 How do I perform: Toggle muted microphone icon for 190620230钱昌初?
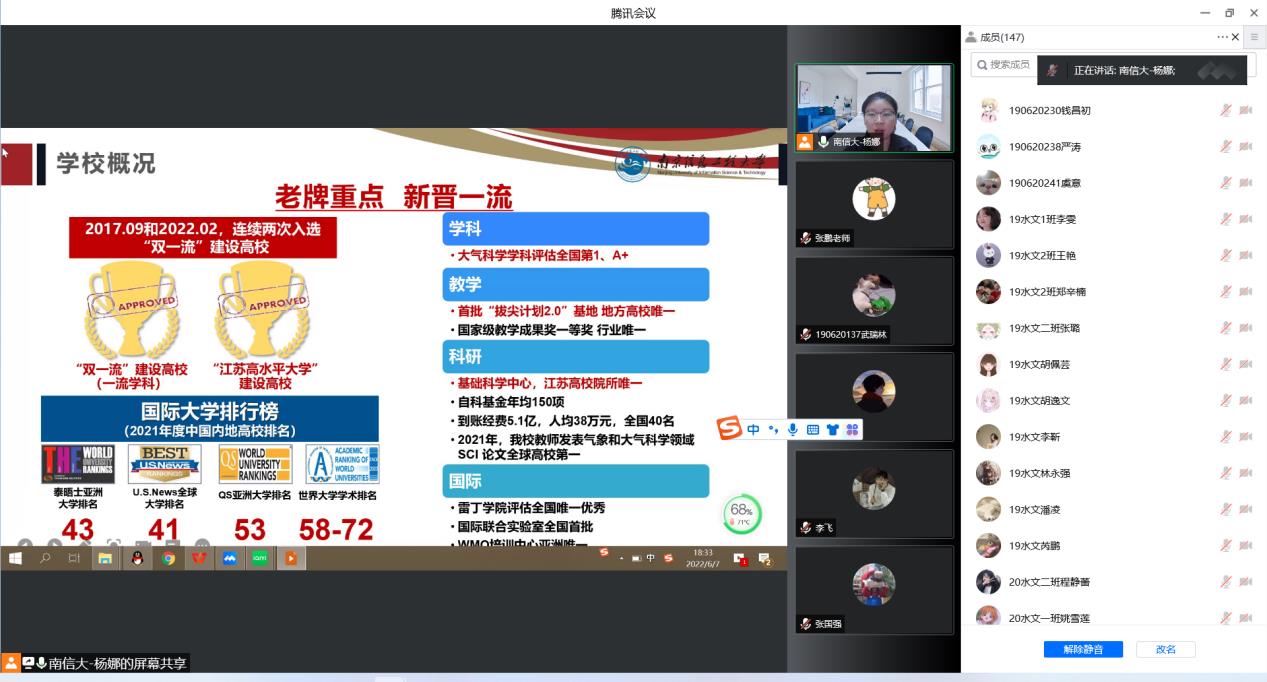(x=1225, y=111)
